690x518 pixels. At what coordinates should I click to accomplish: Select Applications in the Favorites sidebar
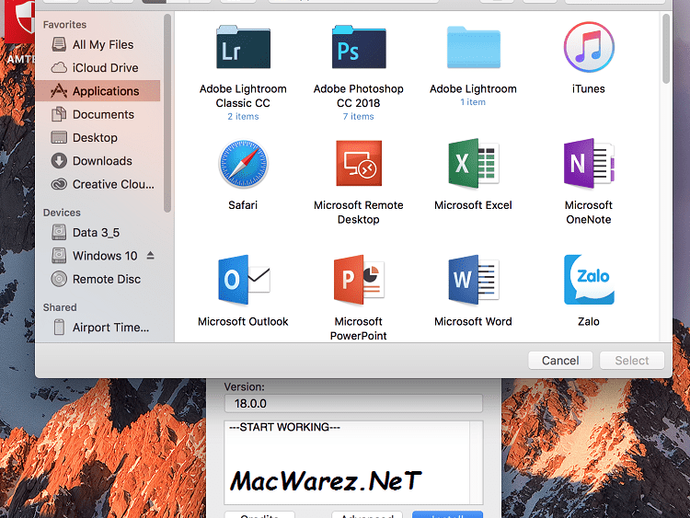pos(97,91)
